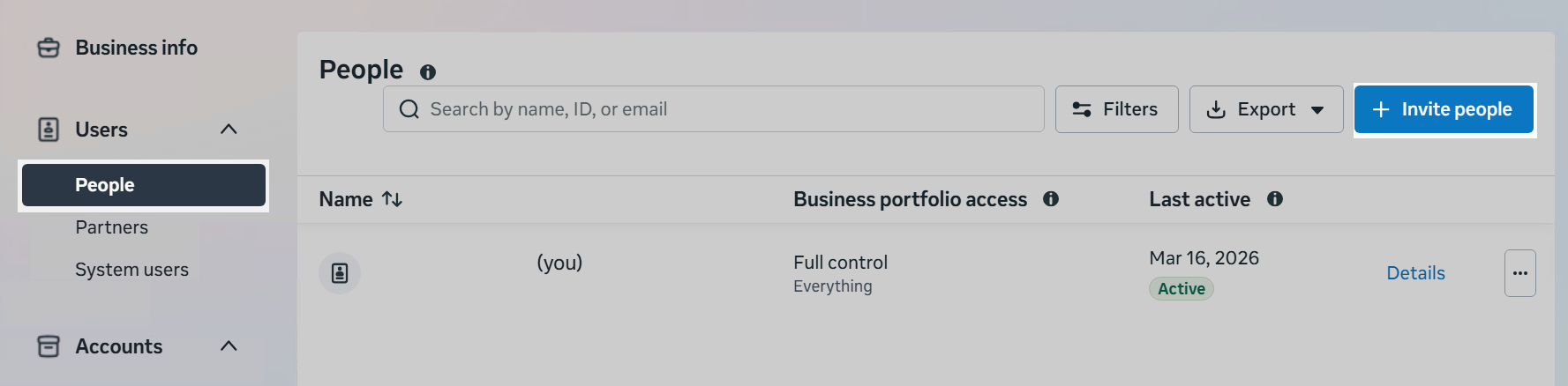
Task: Open the three-dot more options menu
Action: point(1519,273)
